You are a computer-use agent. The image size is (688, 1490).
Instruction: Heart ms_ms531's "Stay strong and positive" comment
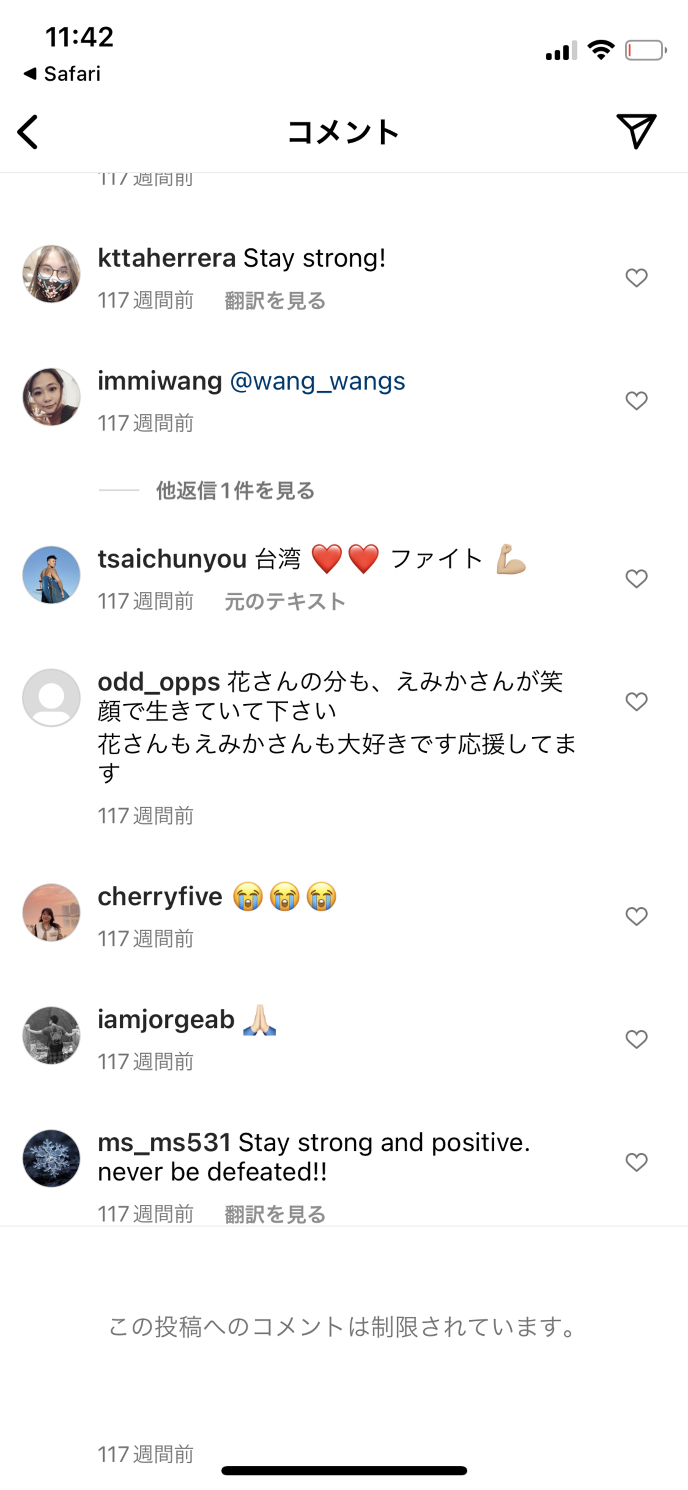click(637, 1162)
